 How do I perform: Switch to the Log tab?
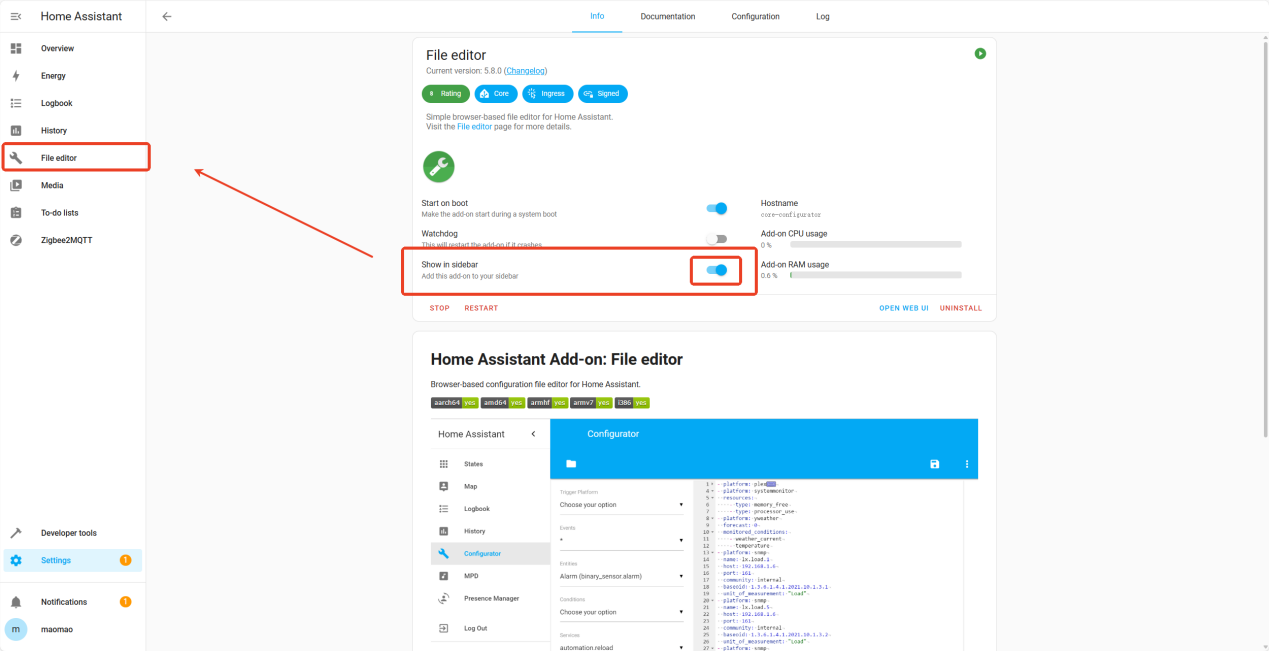(x=823, y=16)
